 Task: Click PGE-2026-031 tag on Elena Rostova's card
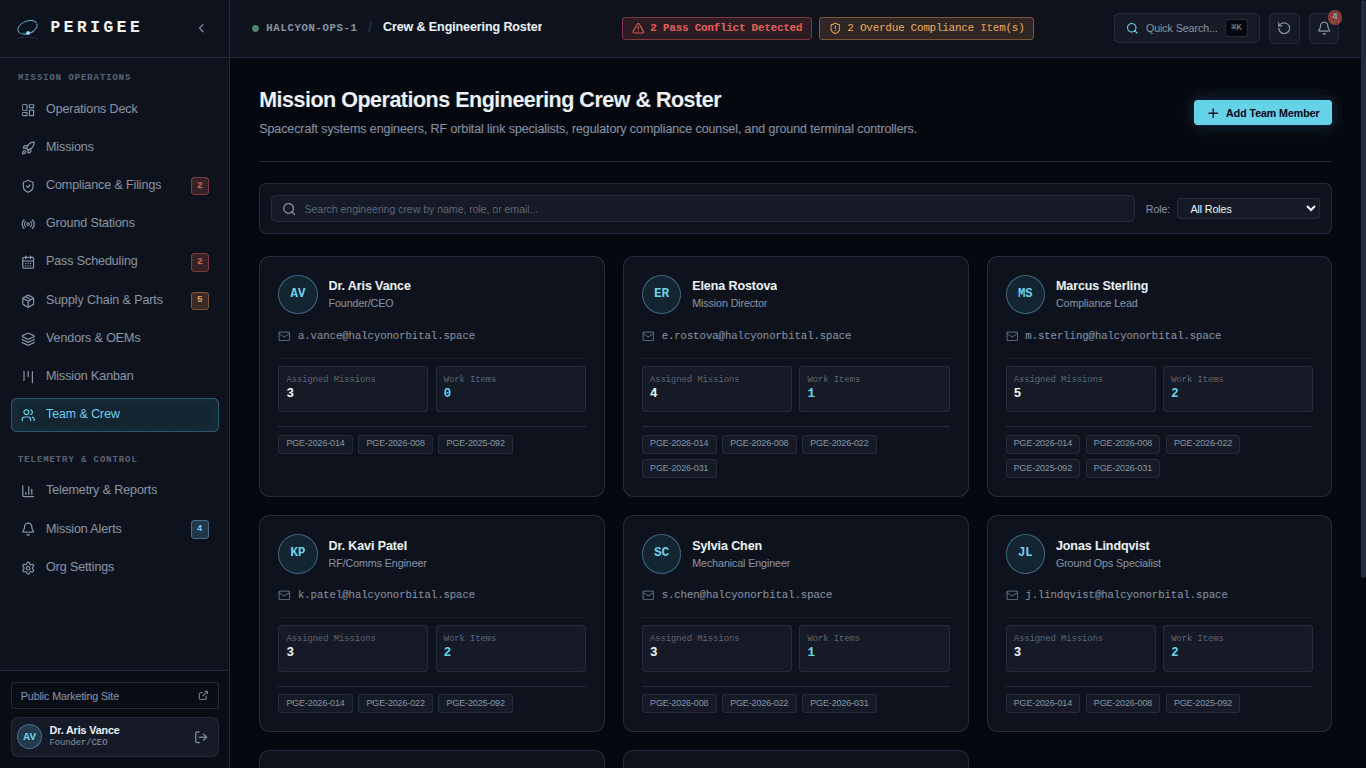[679, 468]
